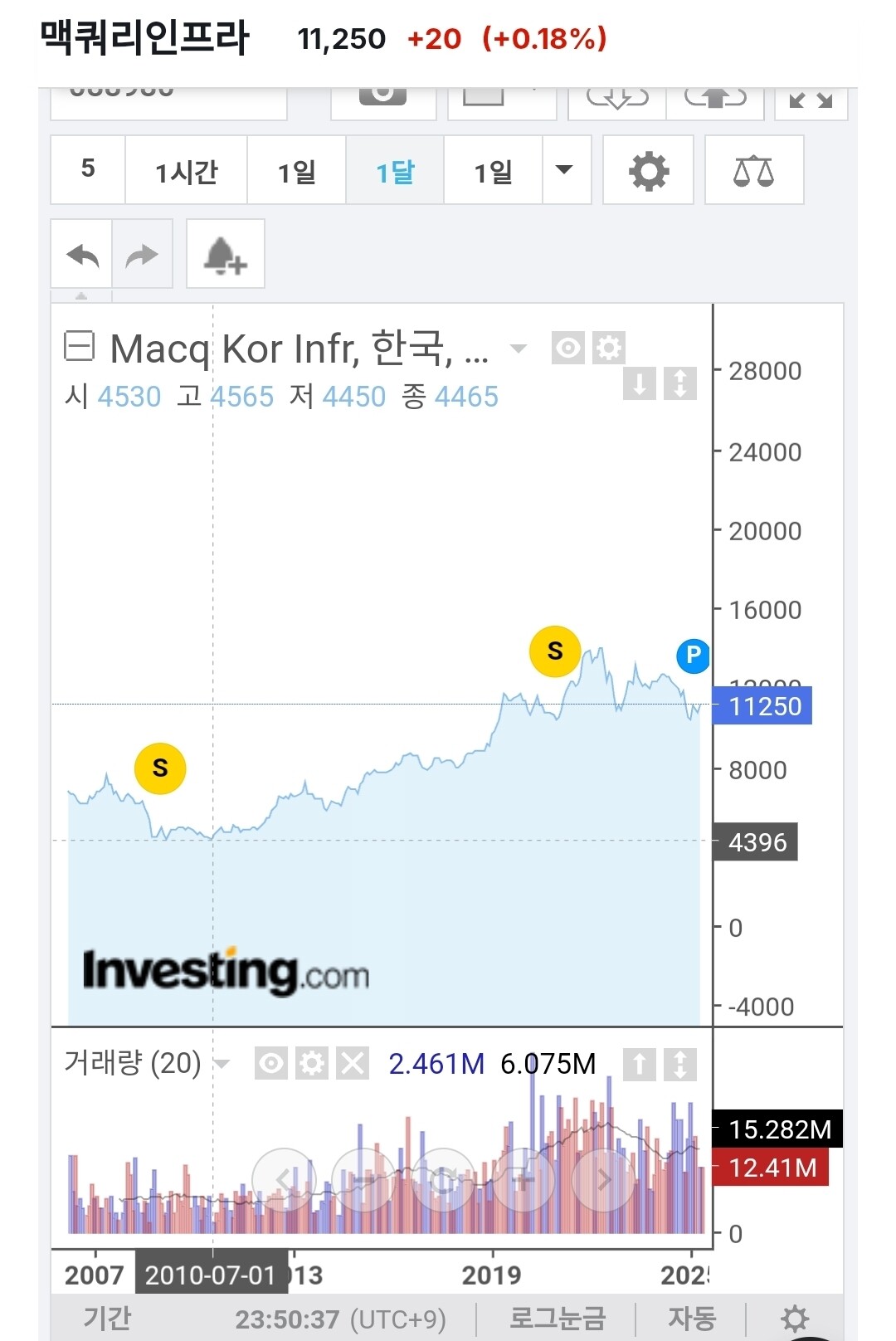Add a price alert with bell icon
Image resolution: width=896 pixels, height=1341 pixels.
tap(225, 255)
